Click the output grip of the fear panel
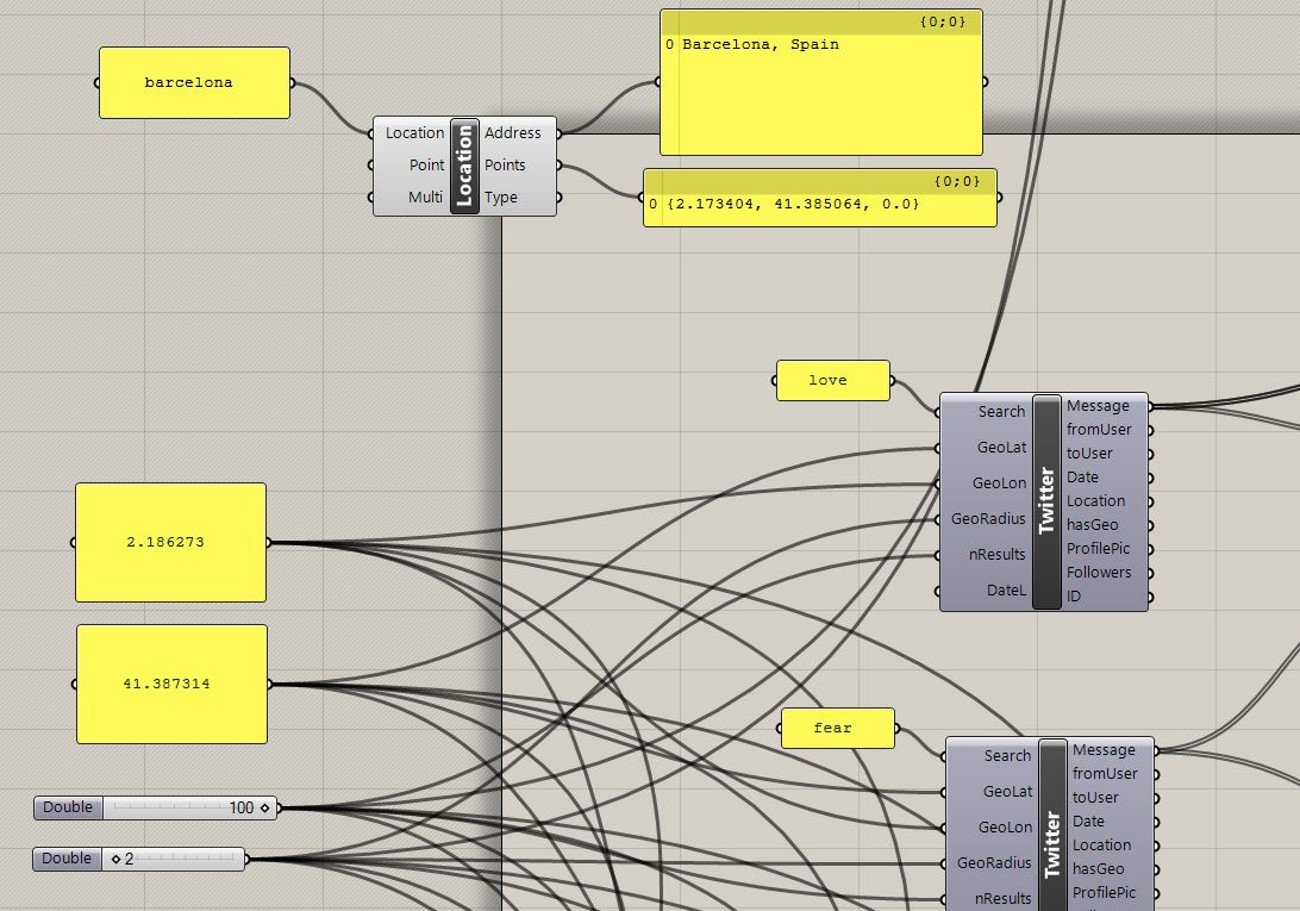 pos(896,728)
